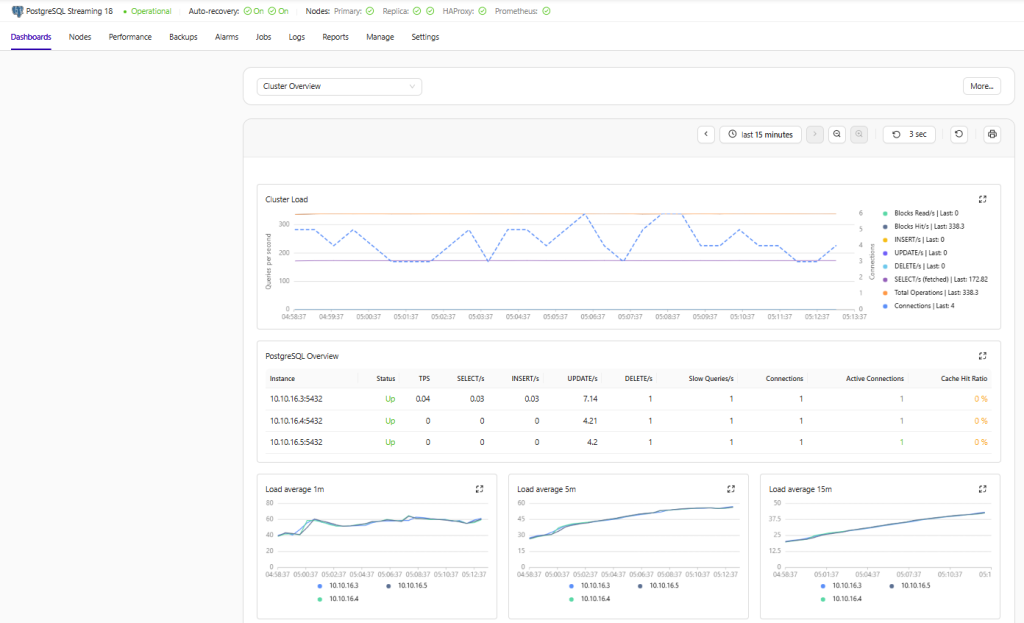
Task: Toggle 10.10.16.3 legend in Load average 1m
Action: click(338, 586)
